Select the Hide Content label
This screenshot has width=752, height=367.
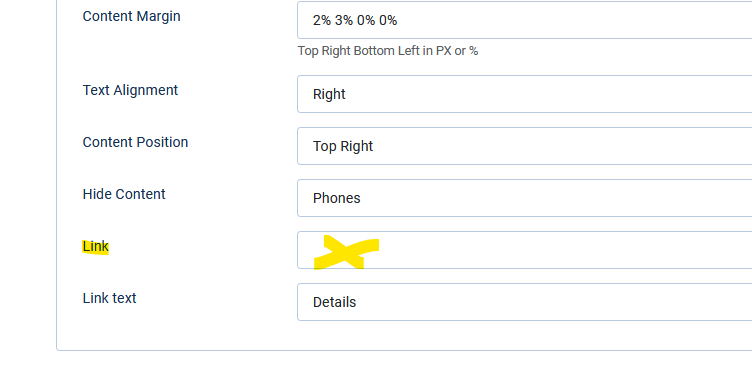(x=124, y=194)
